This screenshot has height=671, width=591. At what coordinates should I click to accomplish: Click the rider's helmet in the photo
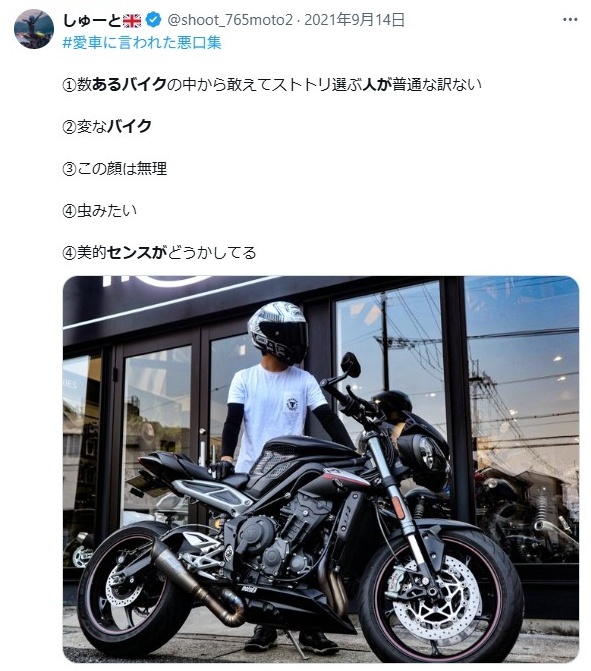tap(278, 331)
